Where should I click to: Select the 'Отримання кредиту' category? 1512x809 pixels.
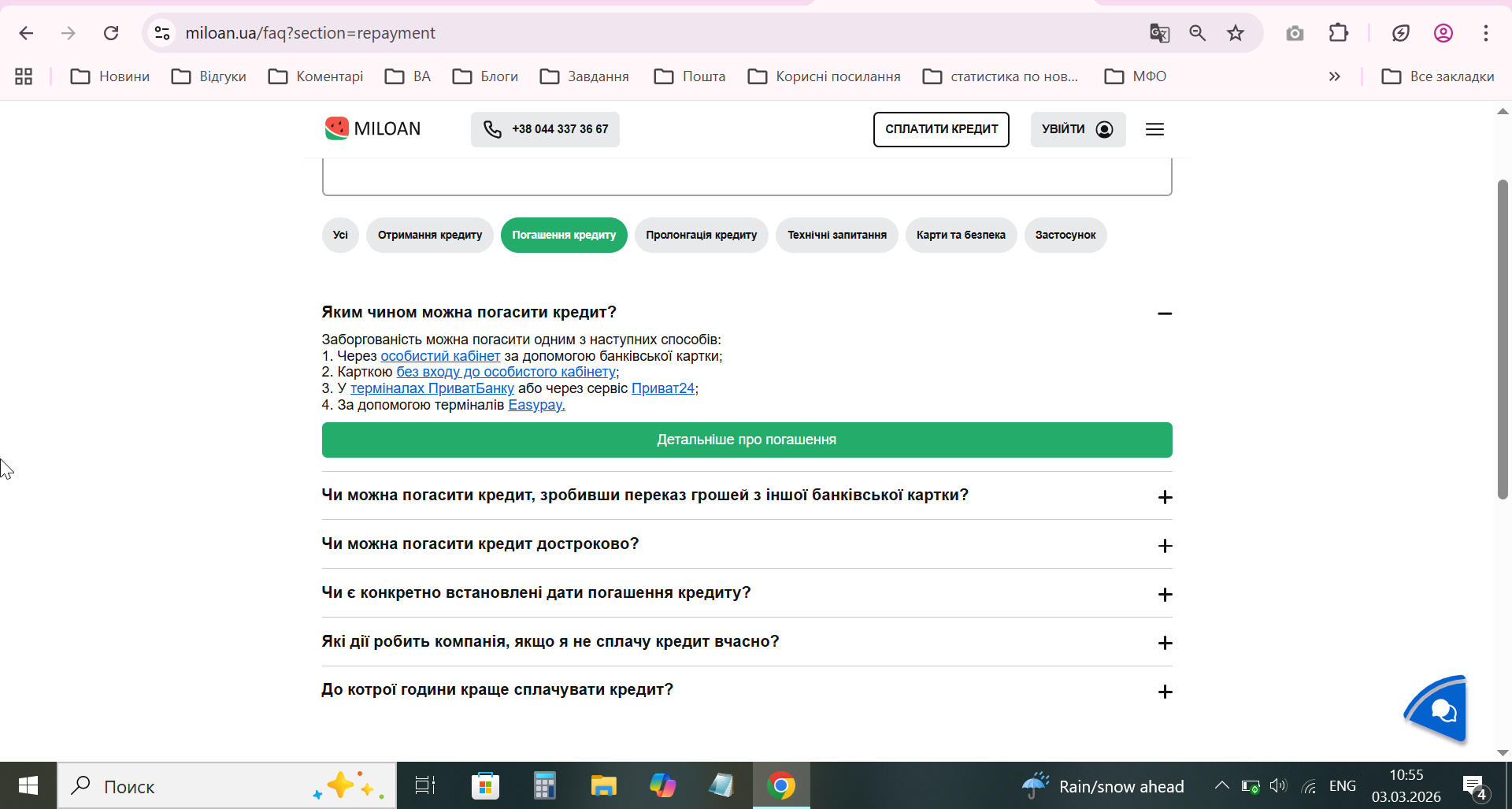click(x=430, y=235)
